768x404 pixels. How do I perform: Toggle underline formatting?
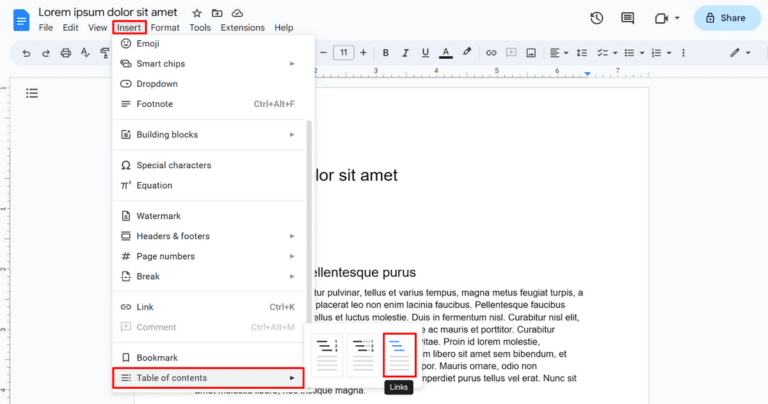(x=425, y=53)
